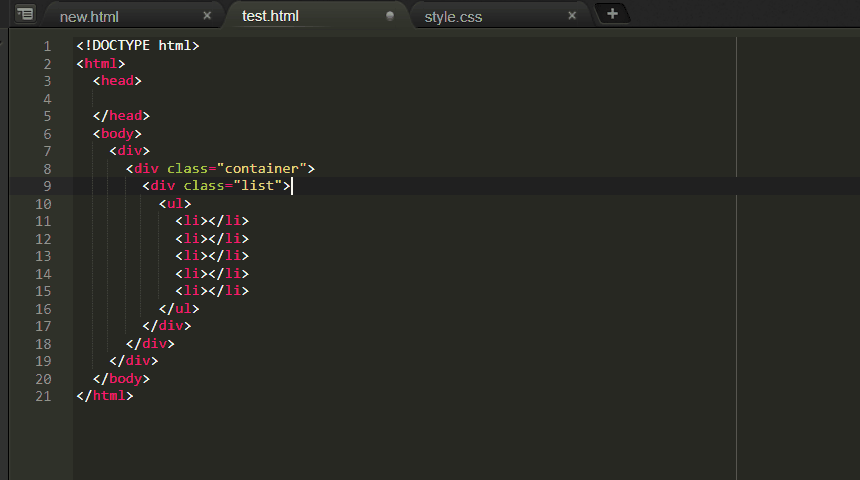Click line number 9 in the gutter
The height and width of the screenshot is (480, 860).
click(x=47, y=186)
